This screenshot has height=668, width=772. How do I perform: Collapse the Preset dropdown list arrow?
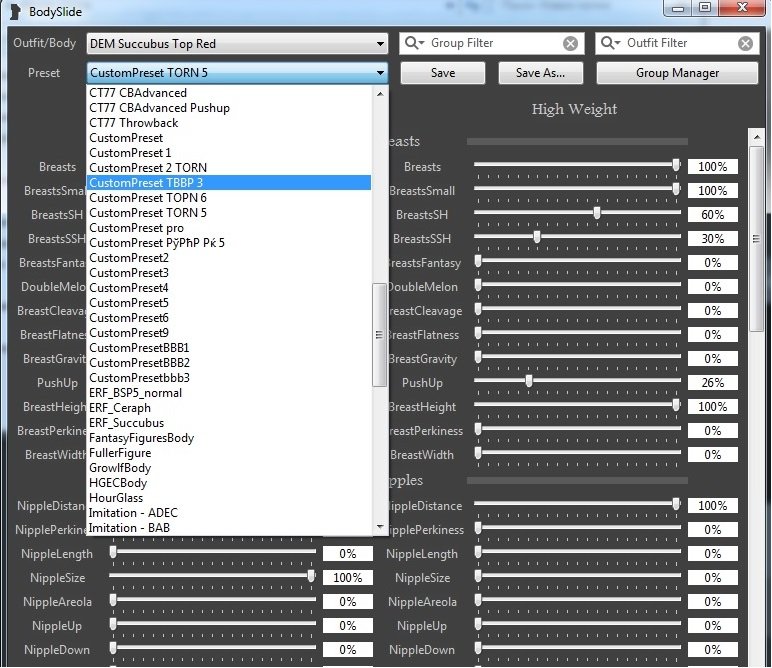(380, 73)
